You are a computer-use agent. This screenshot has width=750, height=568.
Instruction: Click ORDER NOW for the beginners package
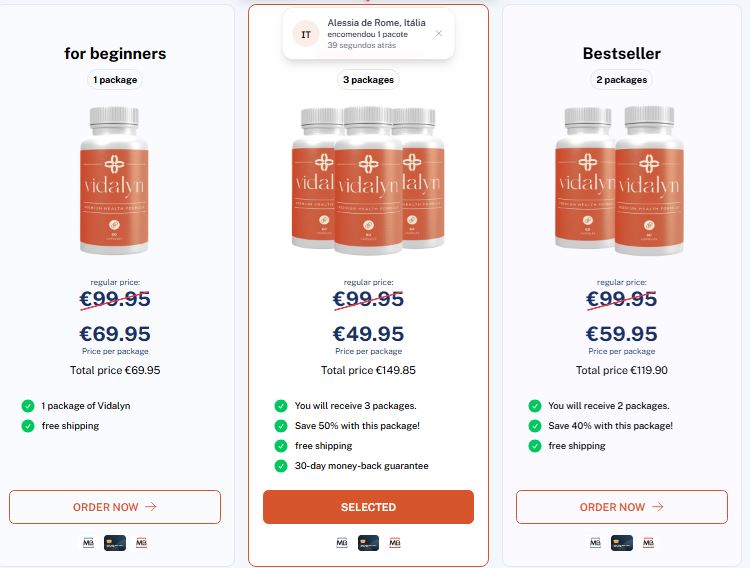(115, 507)
